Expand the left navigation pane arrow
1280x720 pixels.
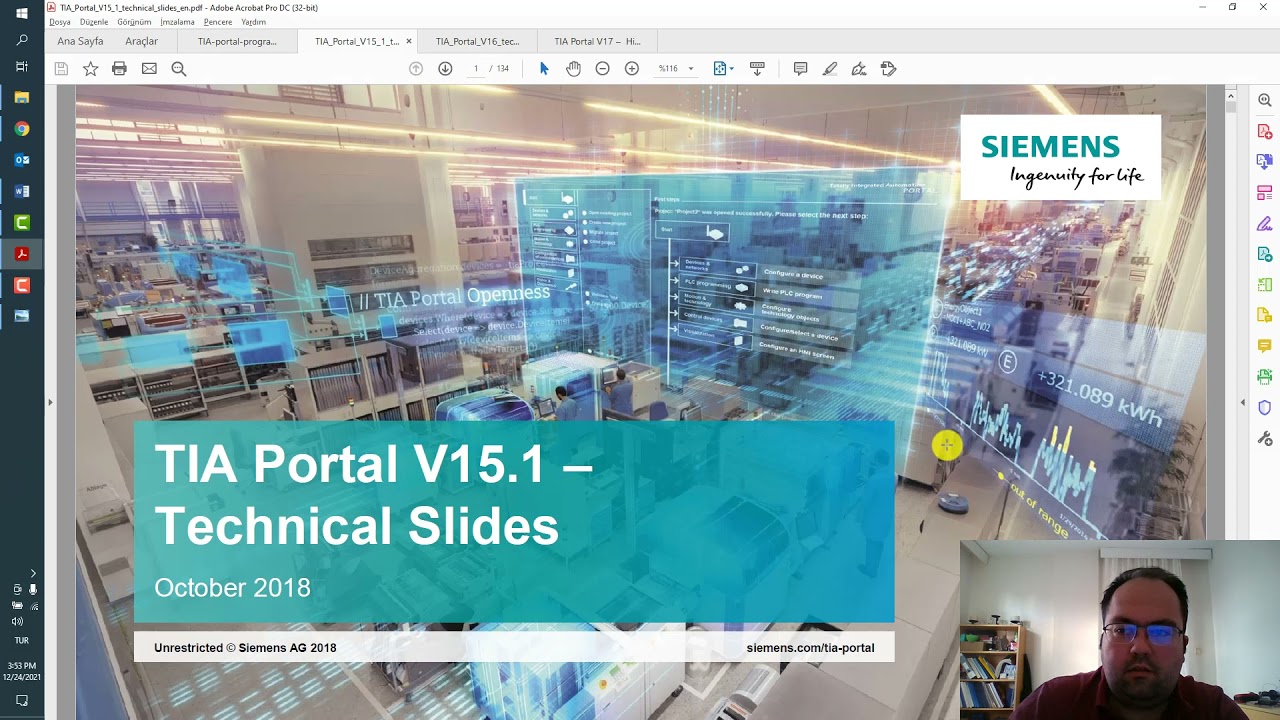[x=50, y=402]
